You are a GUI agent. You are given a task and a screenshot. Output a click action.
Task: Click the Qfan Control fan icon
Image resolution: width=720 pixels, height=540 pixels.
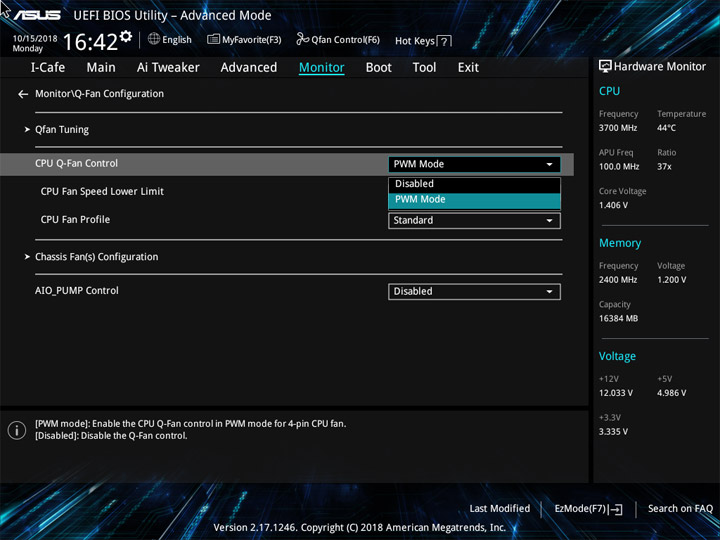[303, 39]
